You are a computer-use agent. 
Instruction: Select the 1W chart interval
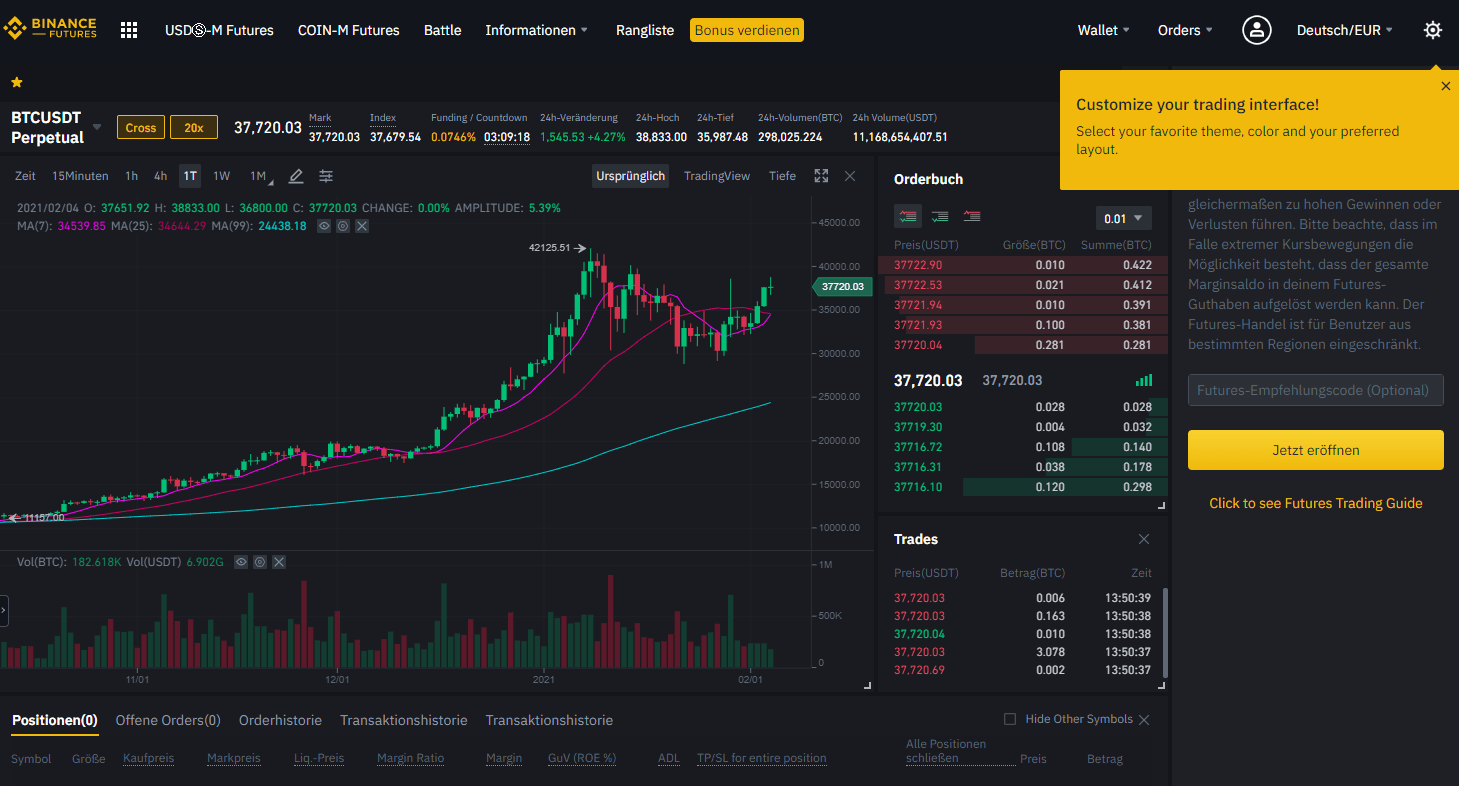(221, 176)
